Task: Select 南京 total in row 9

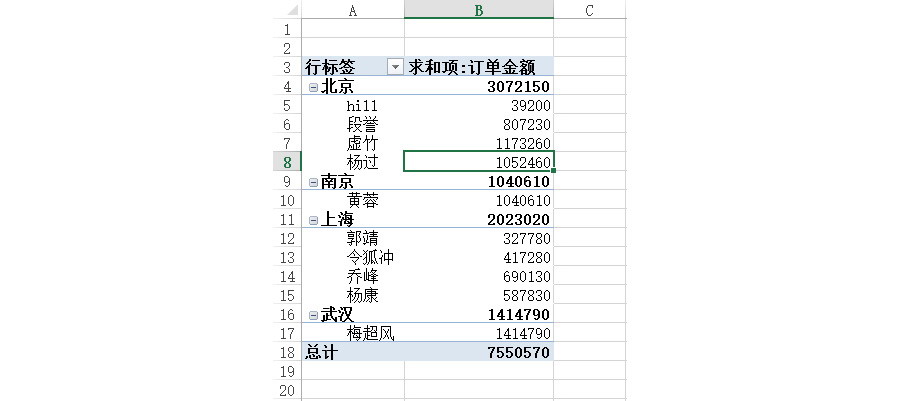Action: [479, 182]
